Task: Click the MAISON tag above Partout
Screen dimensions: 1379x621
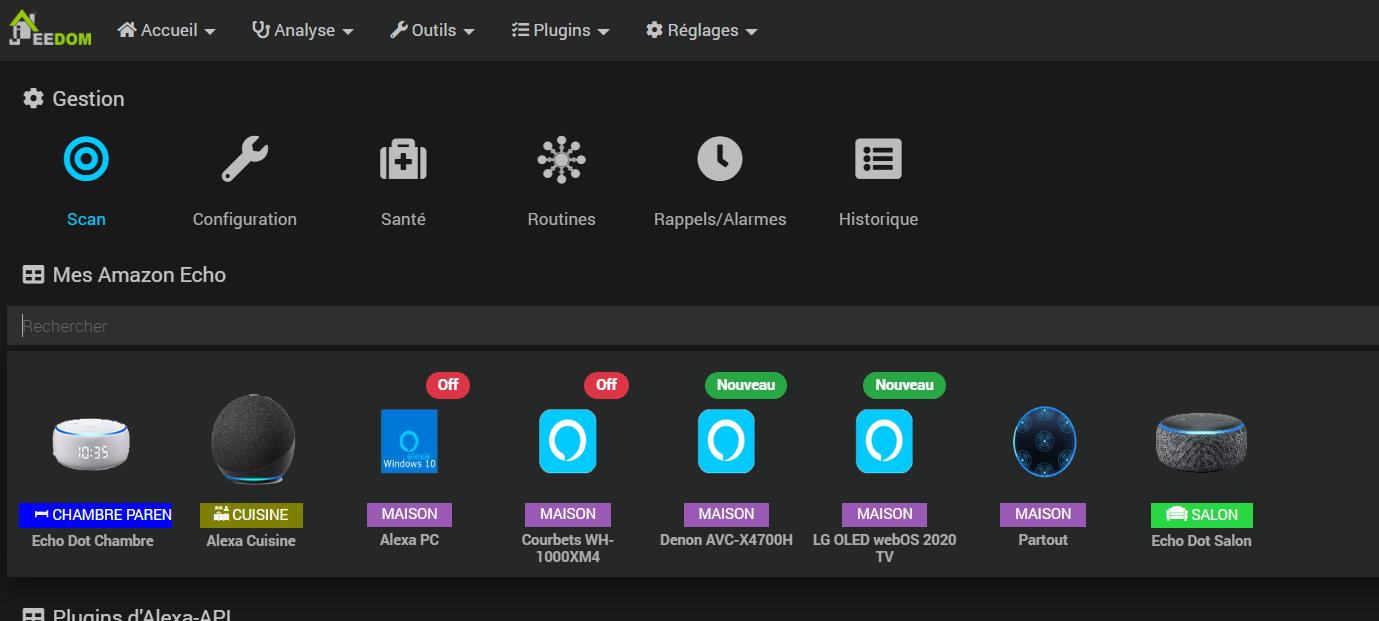Action: tap(1043, 514)
